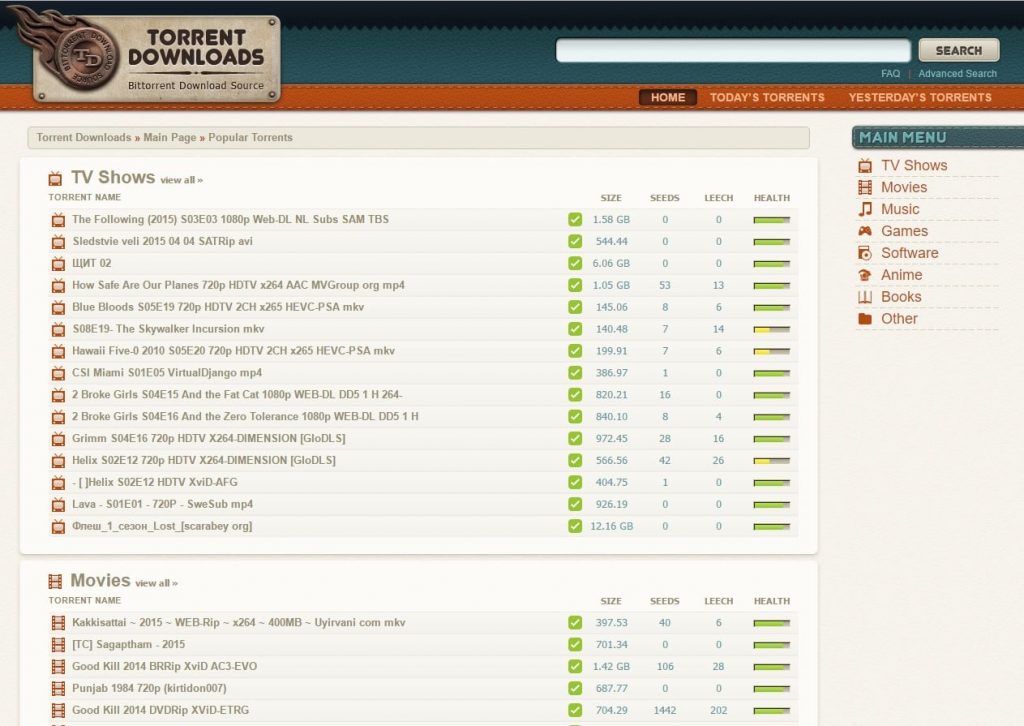Open - [ ]Helix S02E12 HDTV XviD-AFG torrent
Image resolution: width=1024 pixels, height=726 pixels.
pos(155,482)
